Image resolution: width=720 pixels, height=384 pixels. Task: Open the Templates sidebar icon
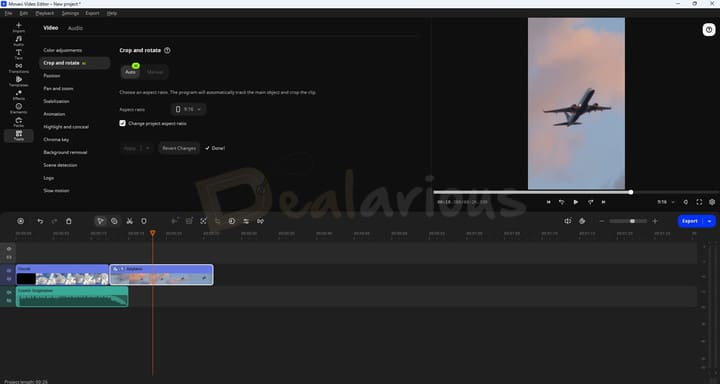pyautogui.click(x=18, y=81)
